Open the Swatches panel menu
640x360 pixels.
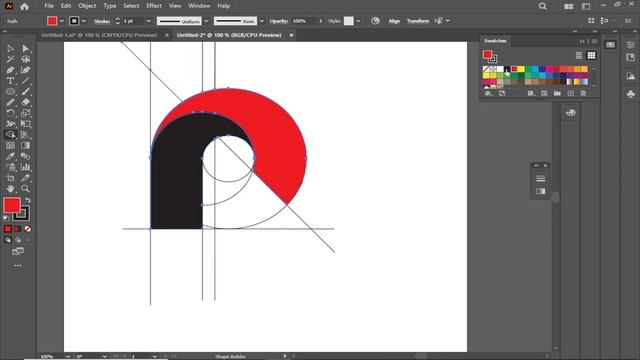tap(594, 41)
